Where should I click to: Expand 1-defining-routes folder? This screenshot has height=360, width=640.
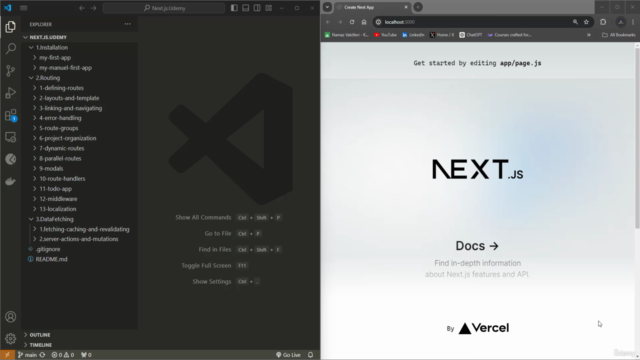tap(79, 88)
